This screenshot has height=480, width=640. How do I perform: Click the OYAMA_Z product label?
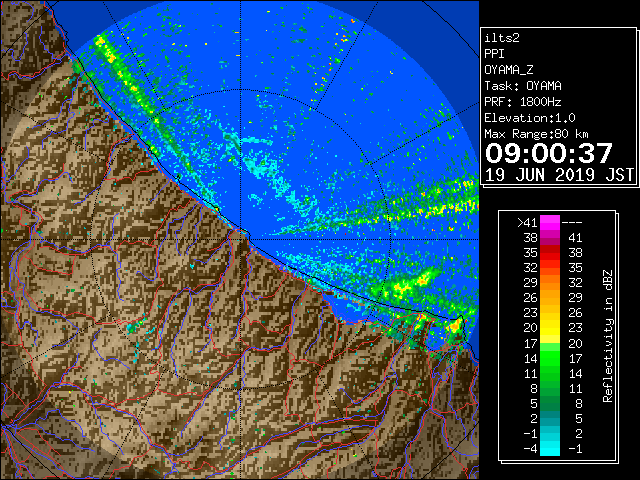click(509, 70)
